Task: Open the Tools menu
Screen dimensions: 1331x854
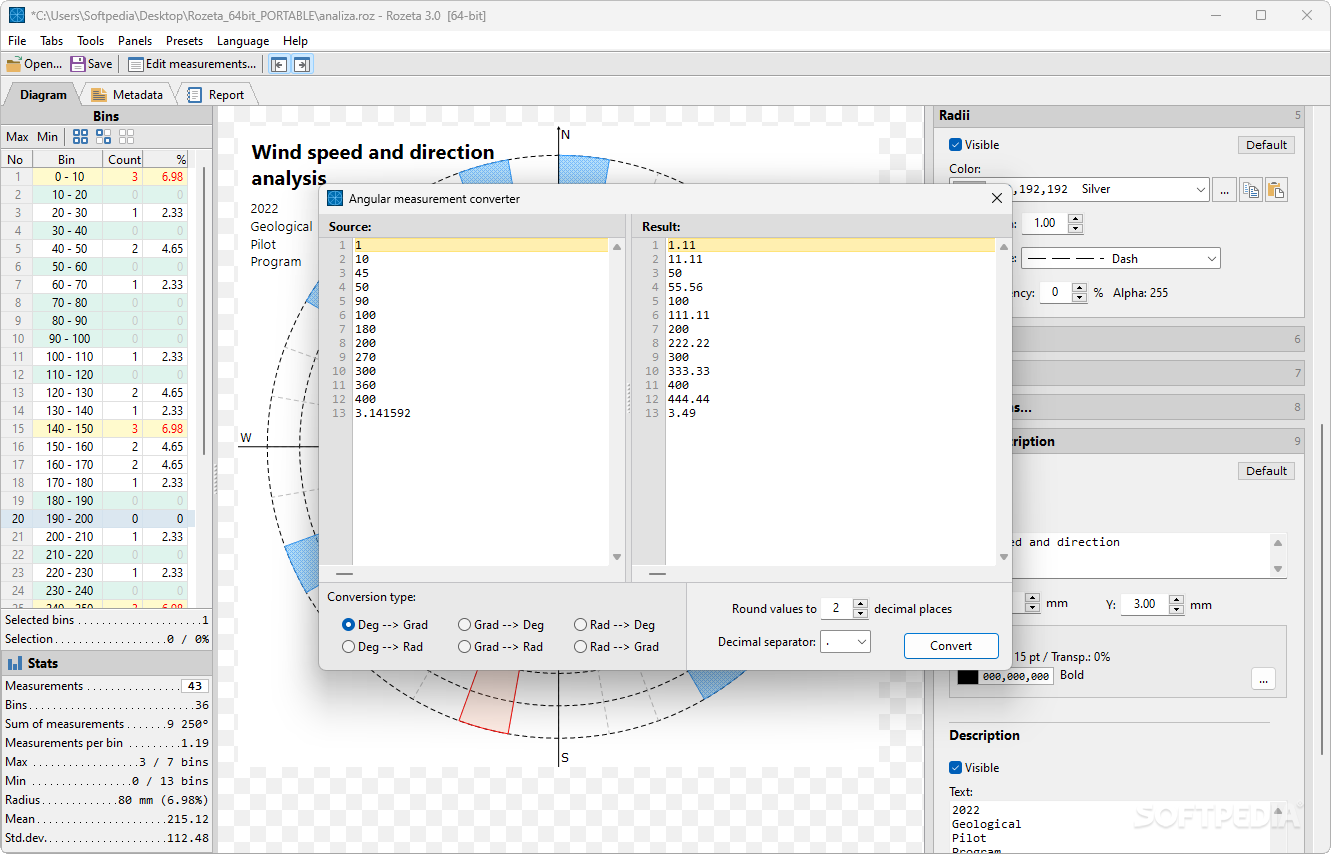Action: pyautogui.click(x=90, y=41)
